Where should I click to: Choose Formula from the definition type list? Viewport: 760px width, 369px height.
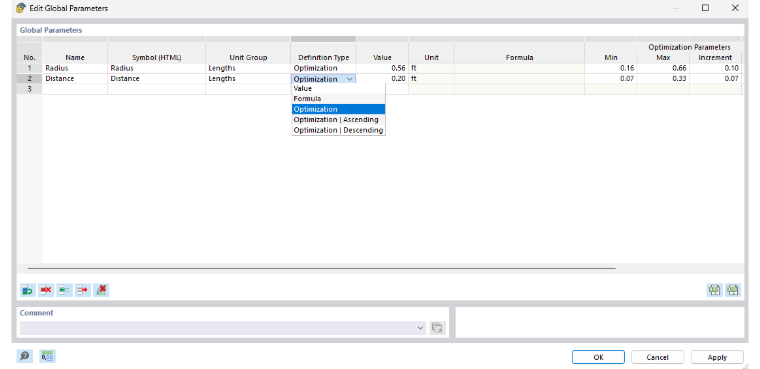338,98
